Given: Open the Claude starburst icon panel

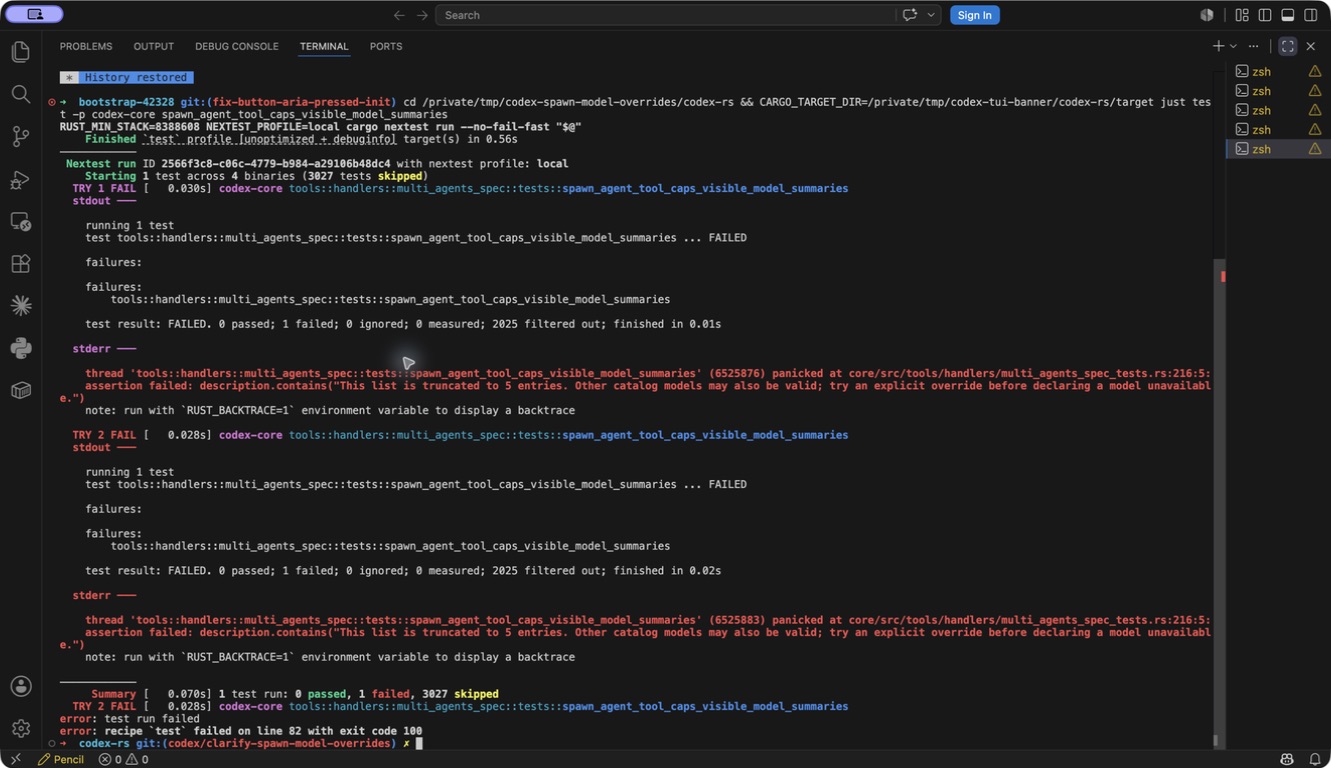Looking at the screenshot, I should (20, 306).
